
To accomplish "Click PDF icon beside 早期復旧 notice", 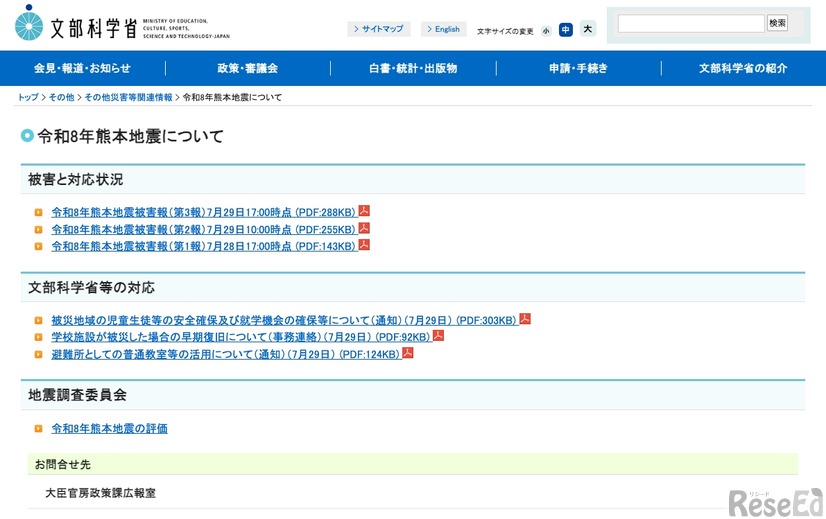I will 438,336.
